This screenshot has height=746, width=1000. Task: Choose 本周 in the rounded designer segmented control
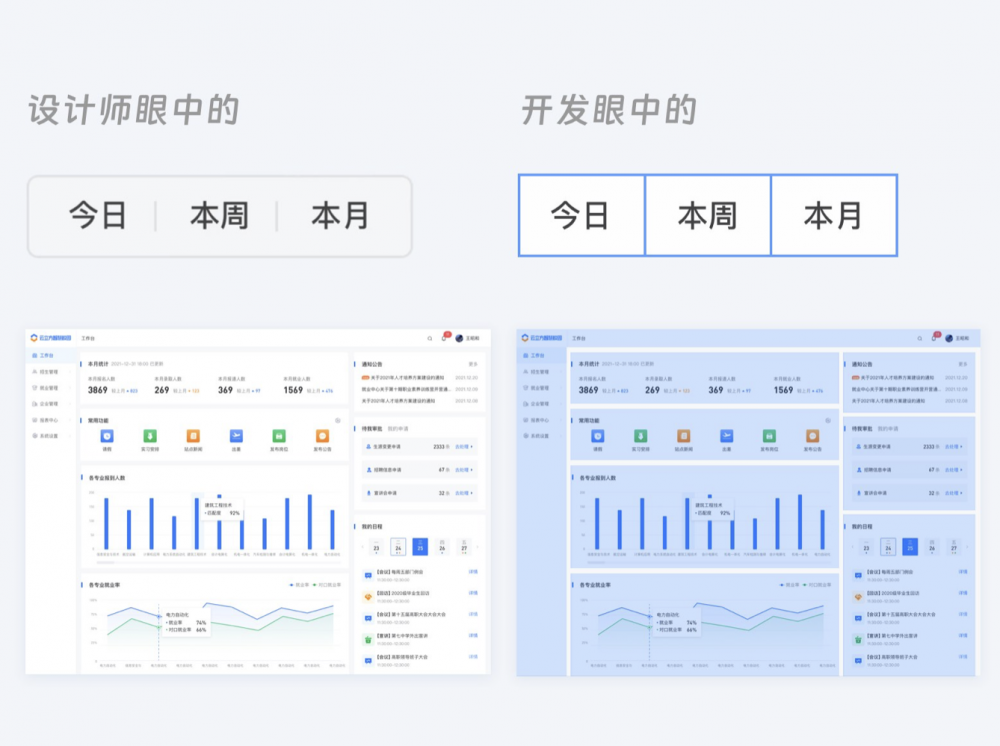tap(219, 216)
